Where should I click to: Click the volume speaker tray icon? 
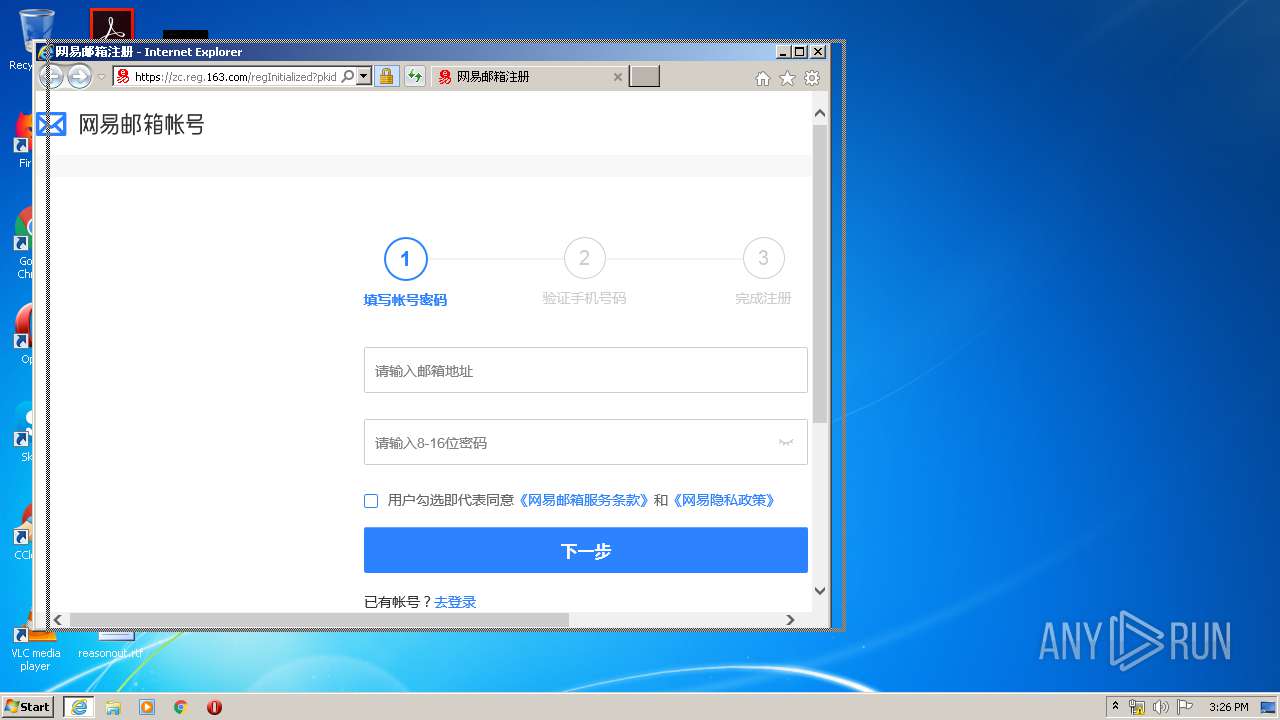1161,707
